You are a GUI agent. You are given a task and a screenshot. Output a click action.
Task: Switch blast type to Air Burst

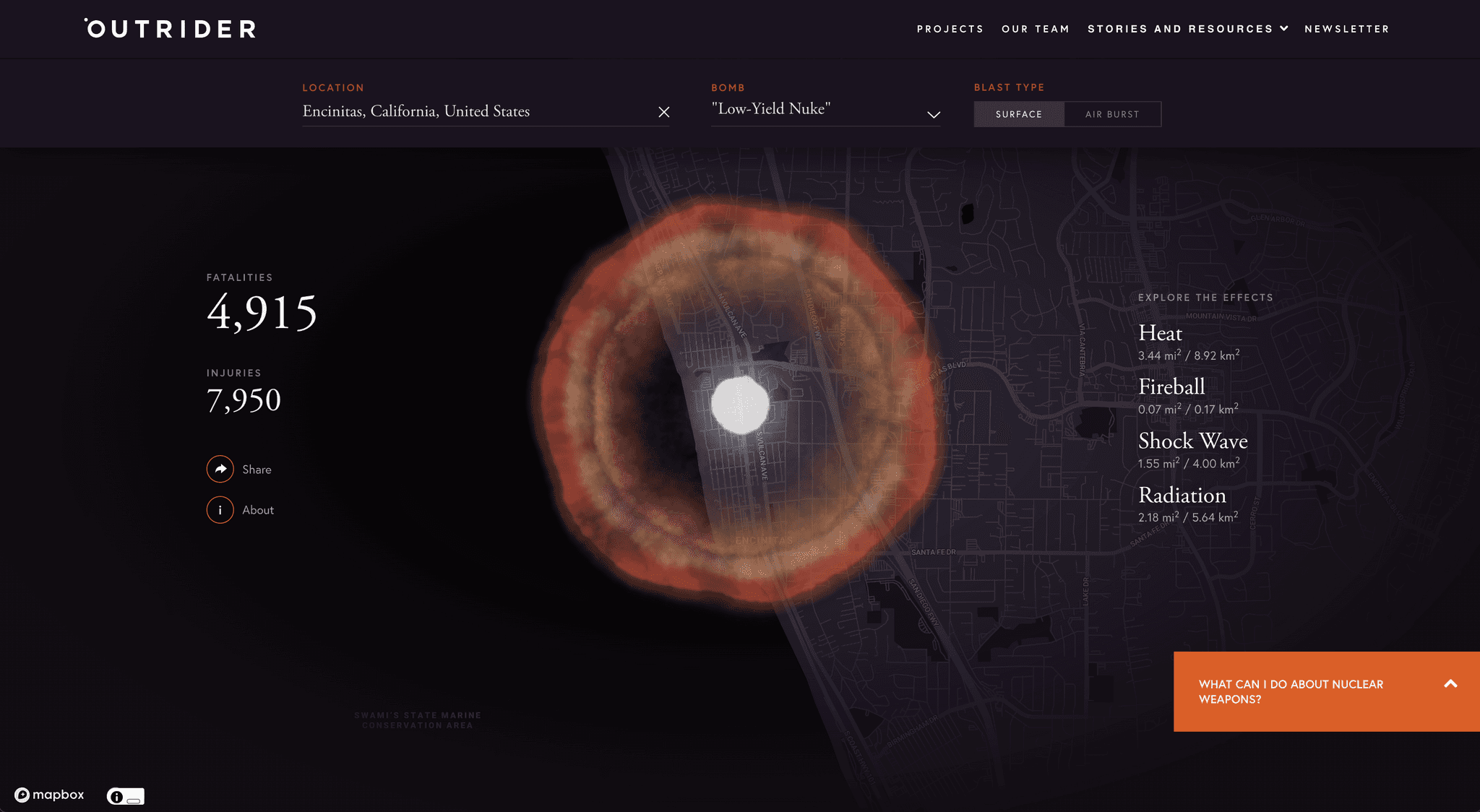tap(1112, 114)
